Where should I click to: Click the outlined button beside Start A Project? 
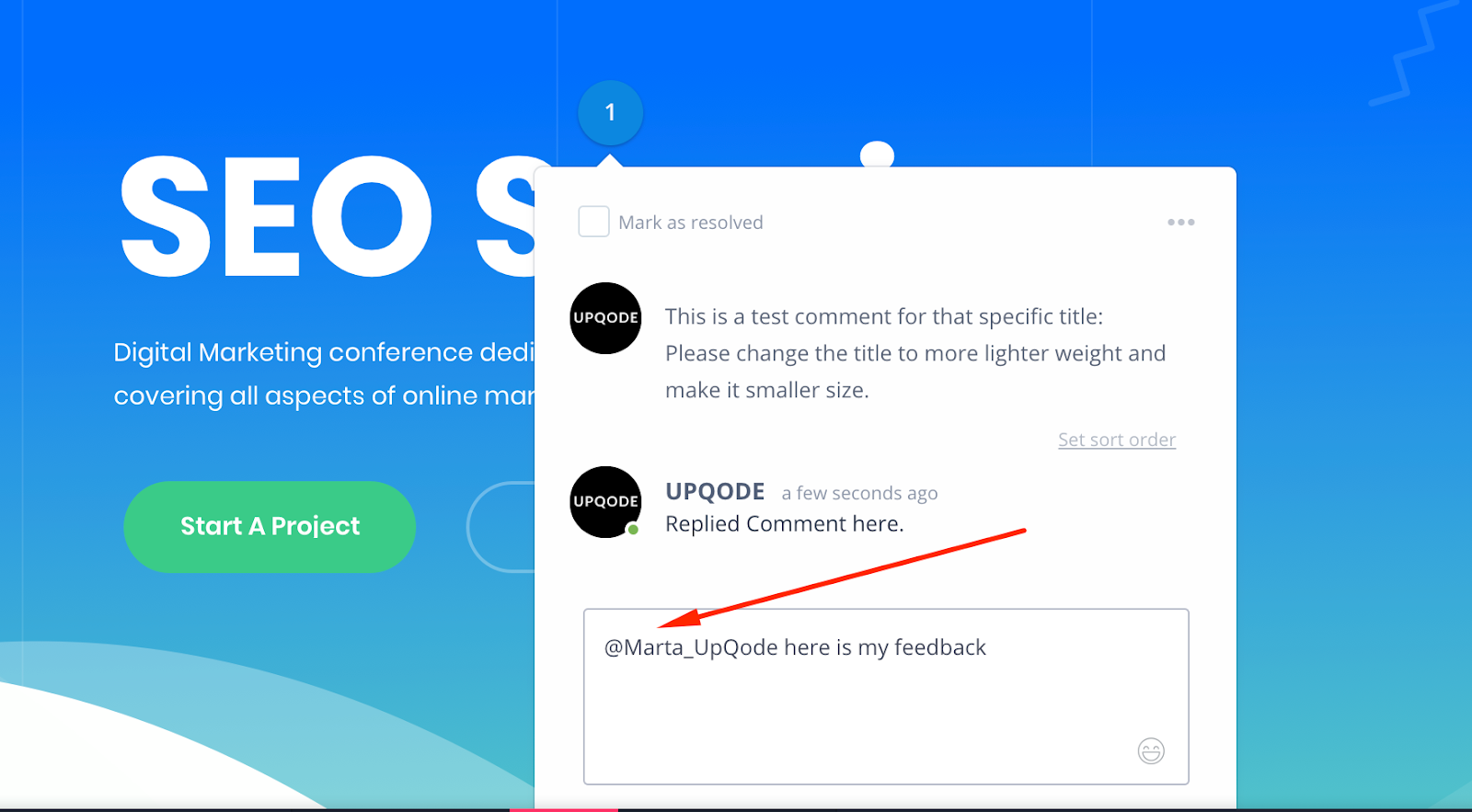click(x=501, y=527)
